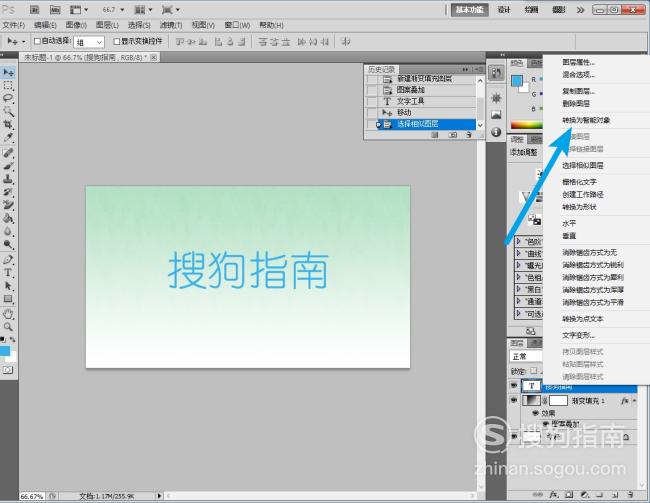Image resolution: width=650 pixels, height=503 pixels.
Task: Select the Pen tool
Action: coord(8,260)
